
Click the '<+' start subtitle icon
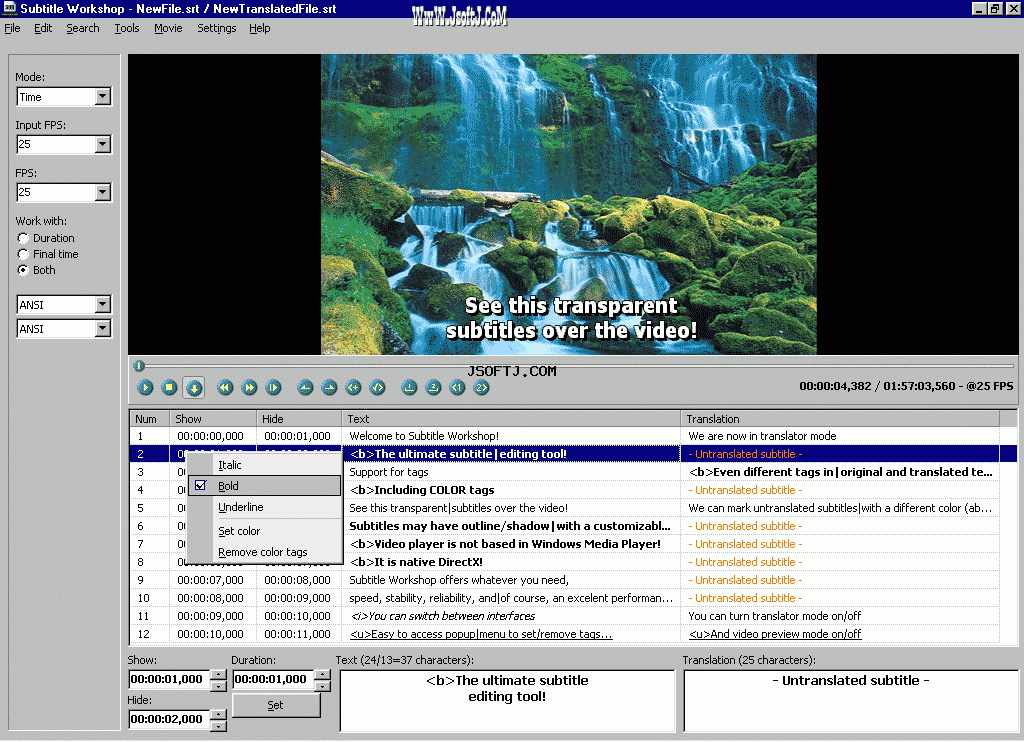click(x=353, y=387)
